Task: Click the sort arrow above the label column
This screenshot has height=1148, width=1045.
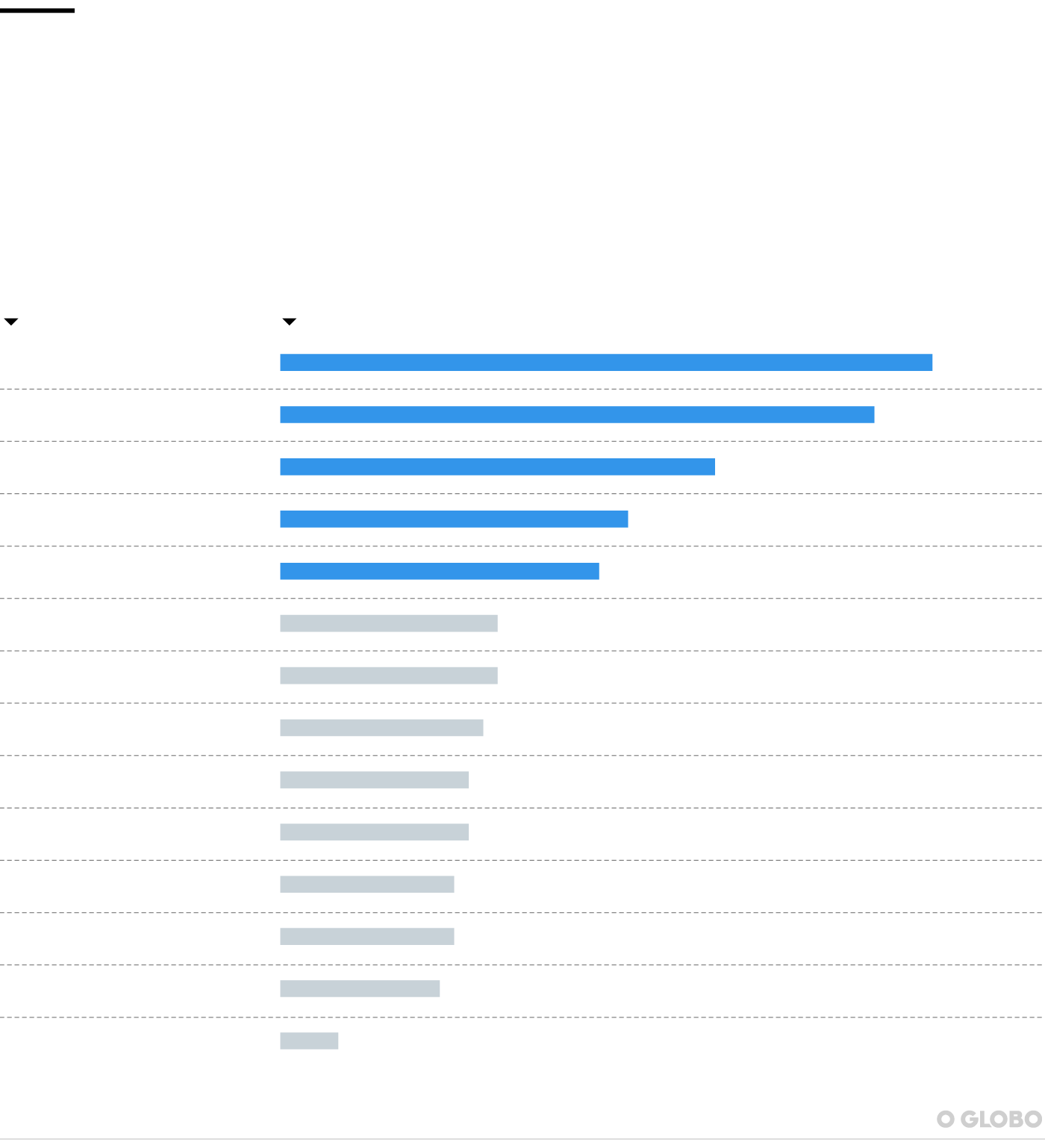Action: click(11, 322)
